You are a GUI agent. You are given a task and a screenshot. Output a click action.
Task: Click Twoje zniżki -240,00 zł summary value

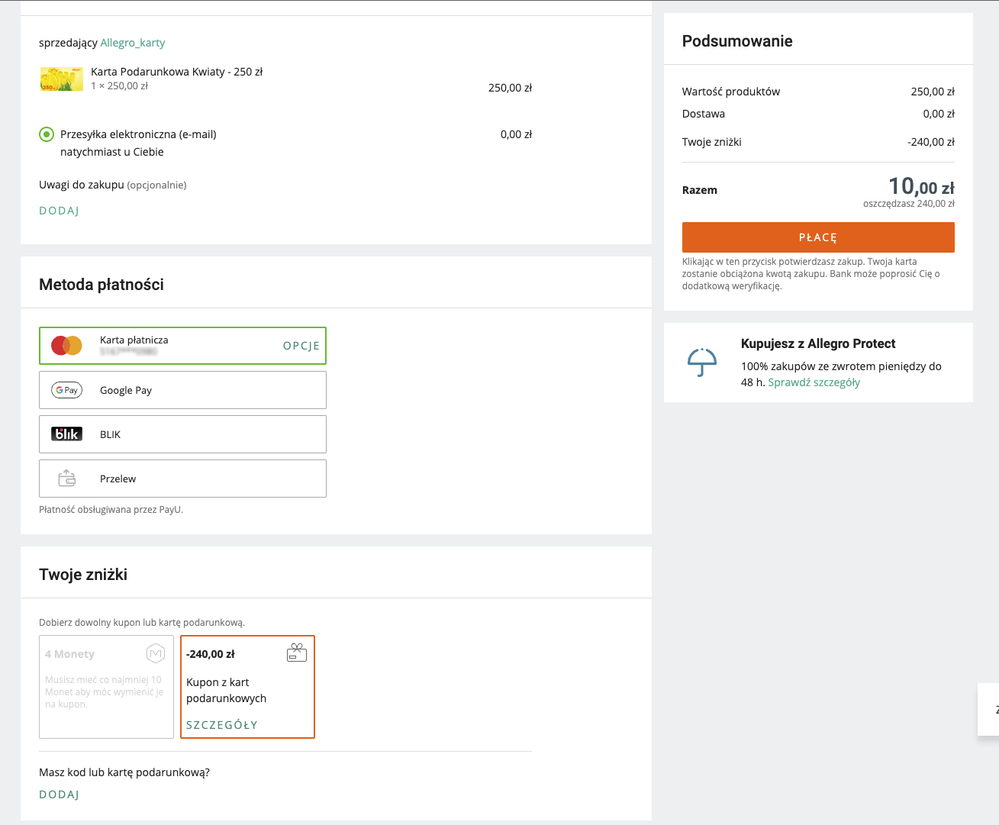coord(931,142)
